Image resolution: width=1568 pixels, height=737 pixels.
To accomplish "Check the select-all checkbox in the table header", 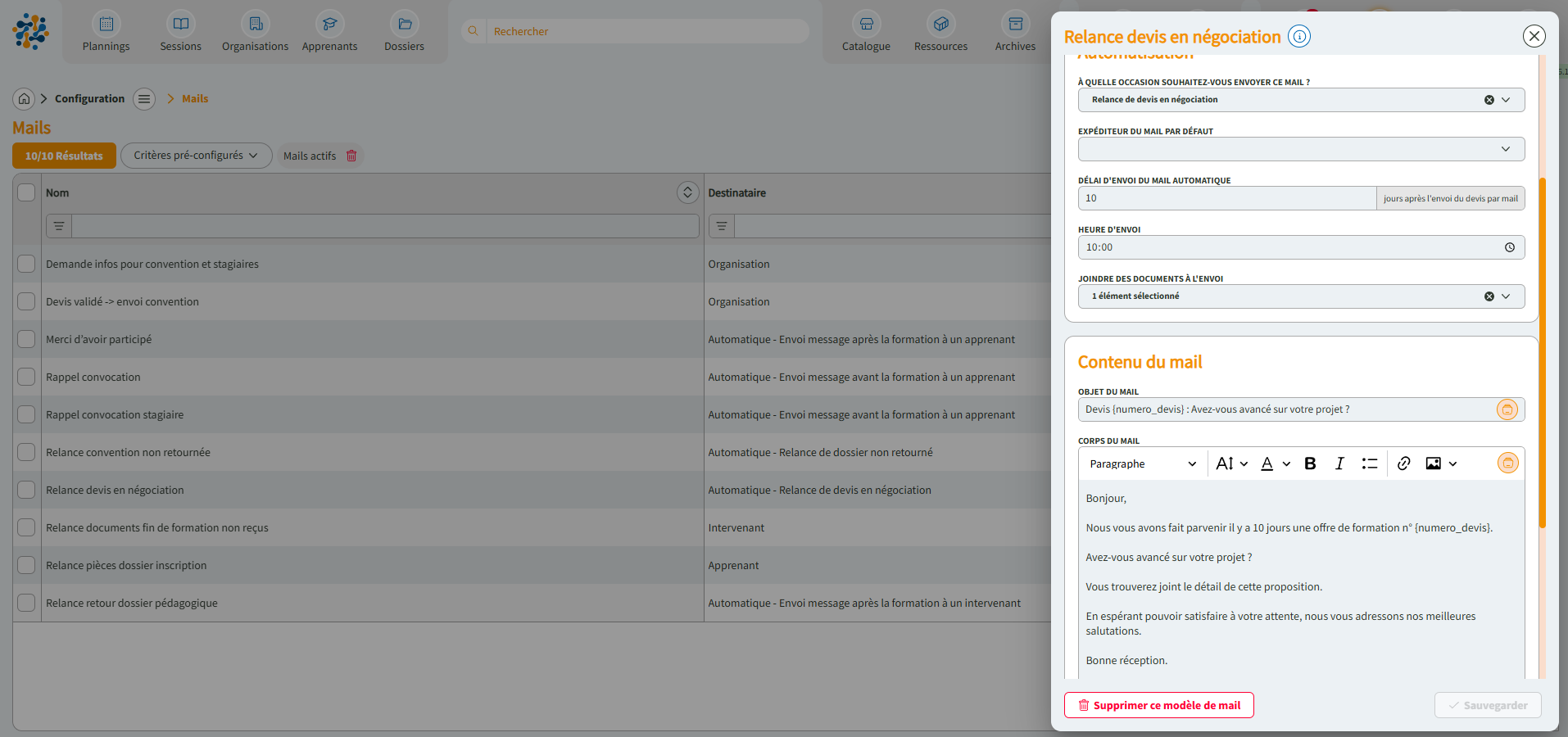I will 25,192.
